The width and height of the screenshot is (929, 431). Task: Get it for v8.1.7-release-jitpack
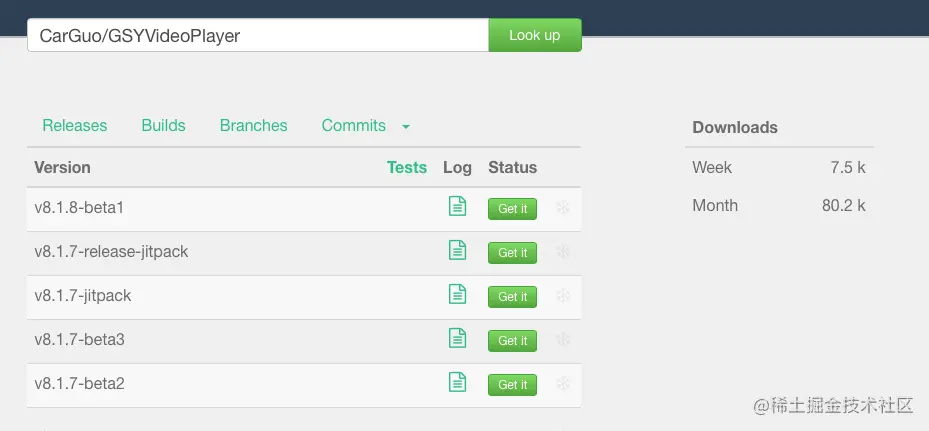point(512,253)
